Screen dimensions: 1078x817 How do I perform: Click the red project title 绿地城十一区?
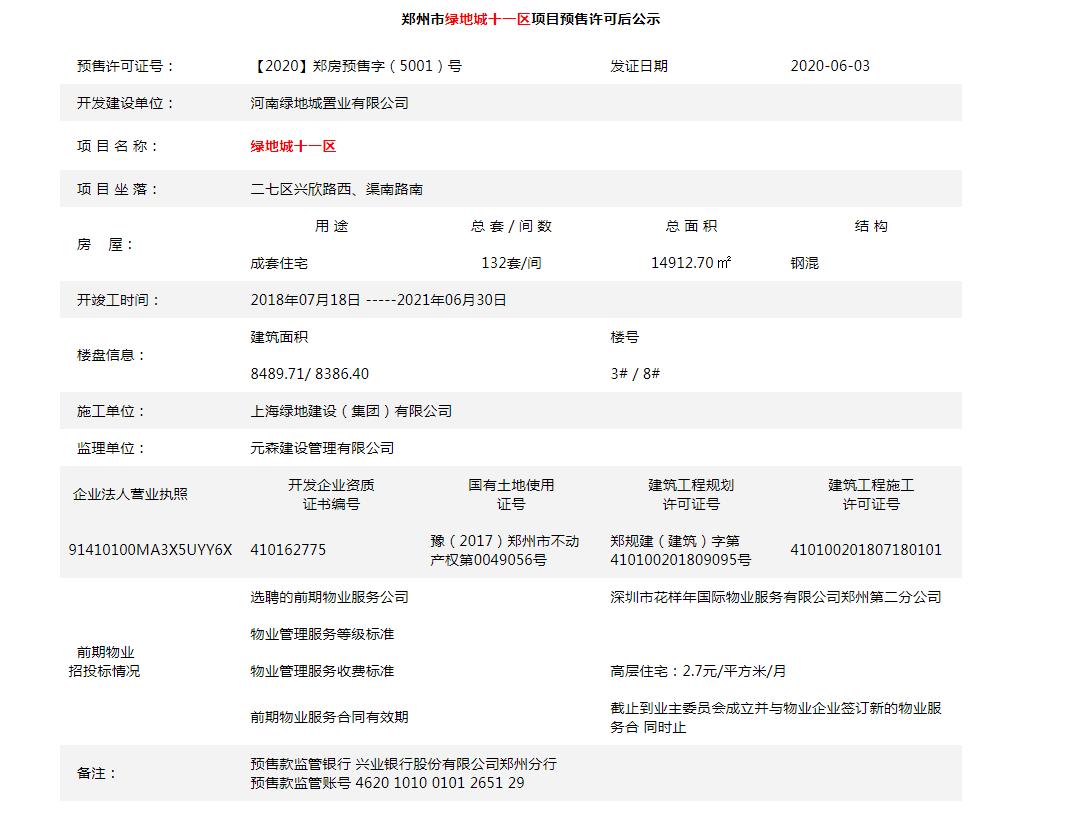tap(291, 145)
